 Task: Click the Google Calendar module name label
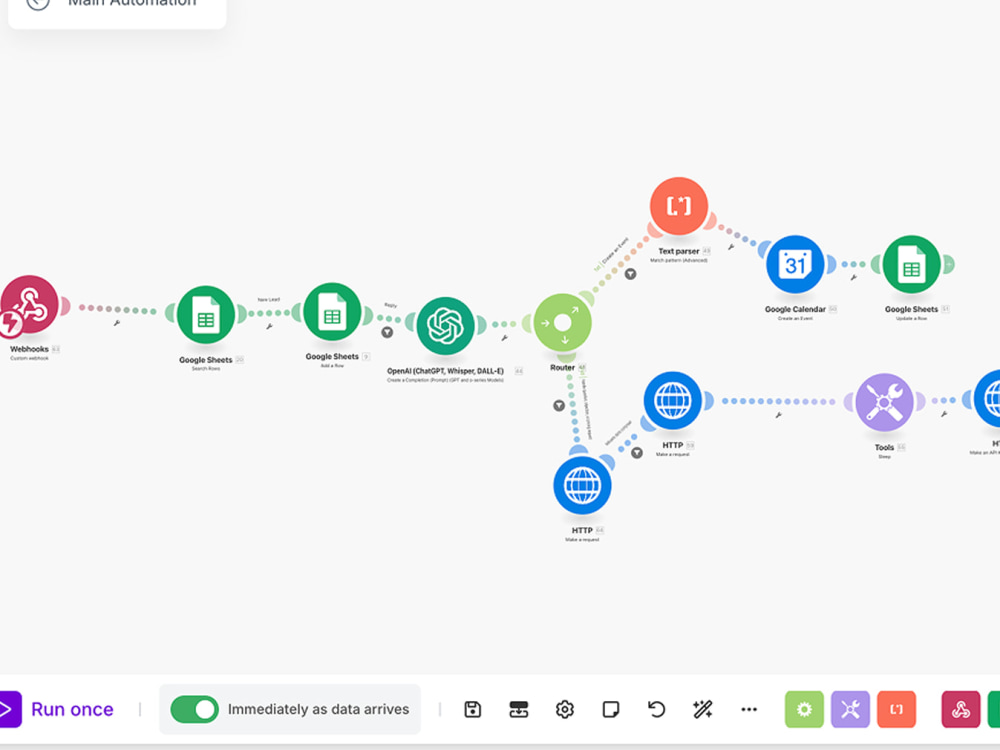click(x=795, y=309)
